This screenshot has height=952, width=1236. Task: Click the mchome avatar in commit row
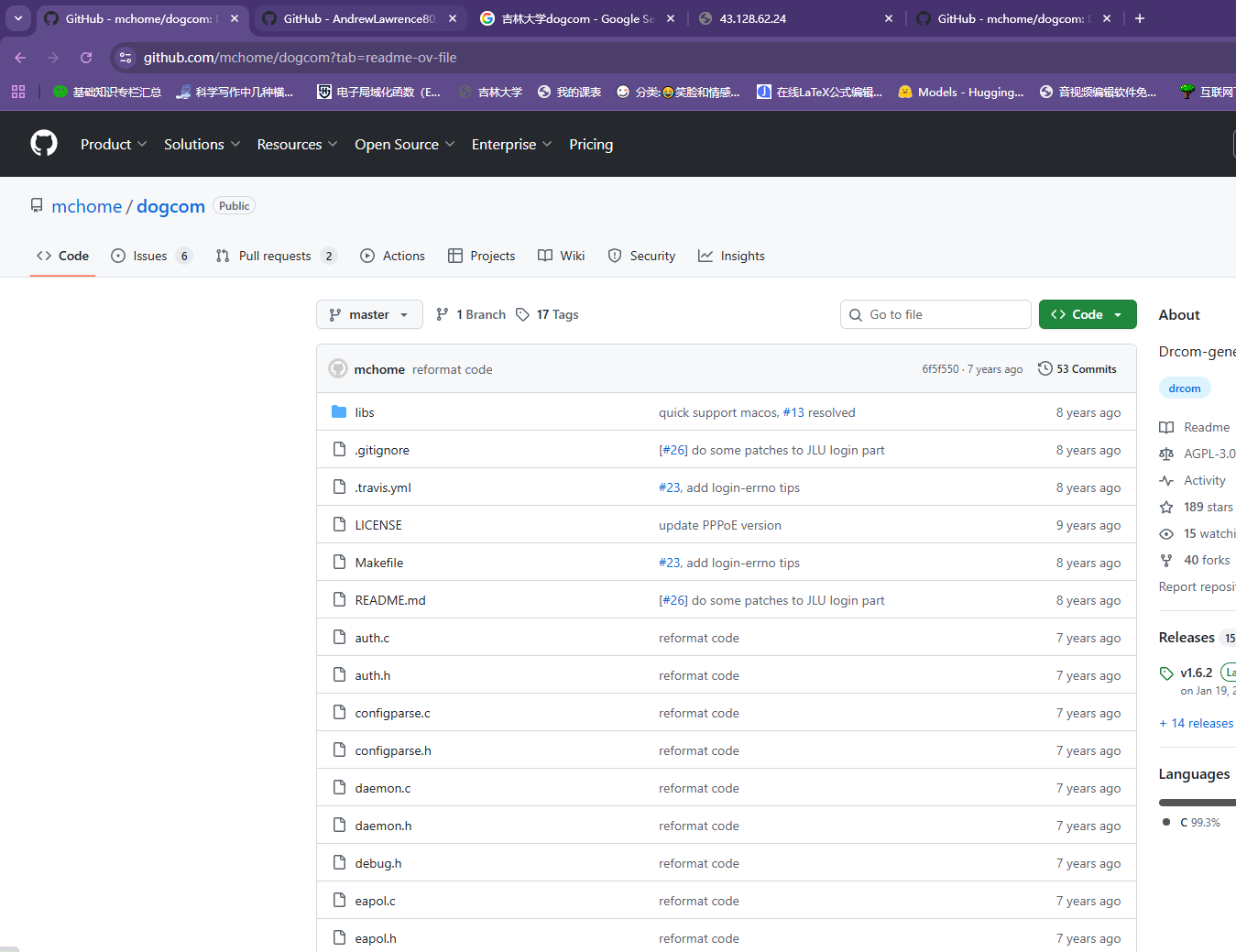pyautogui.click(x=338, y=369)
